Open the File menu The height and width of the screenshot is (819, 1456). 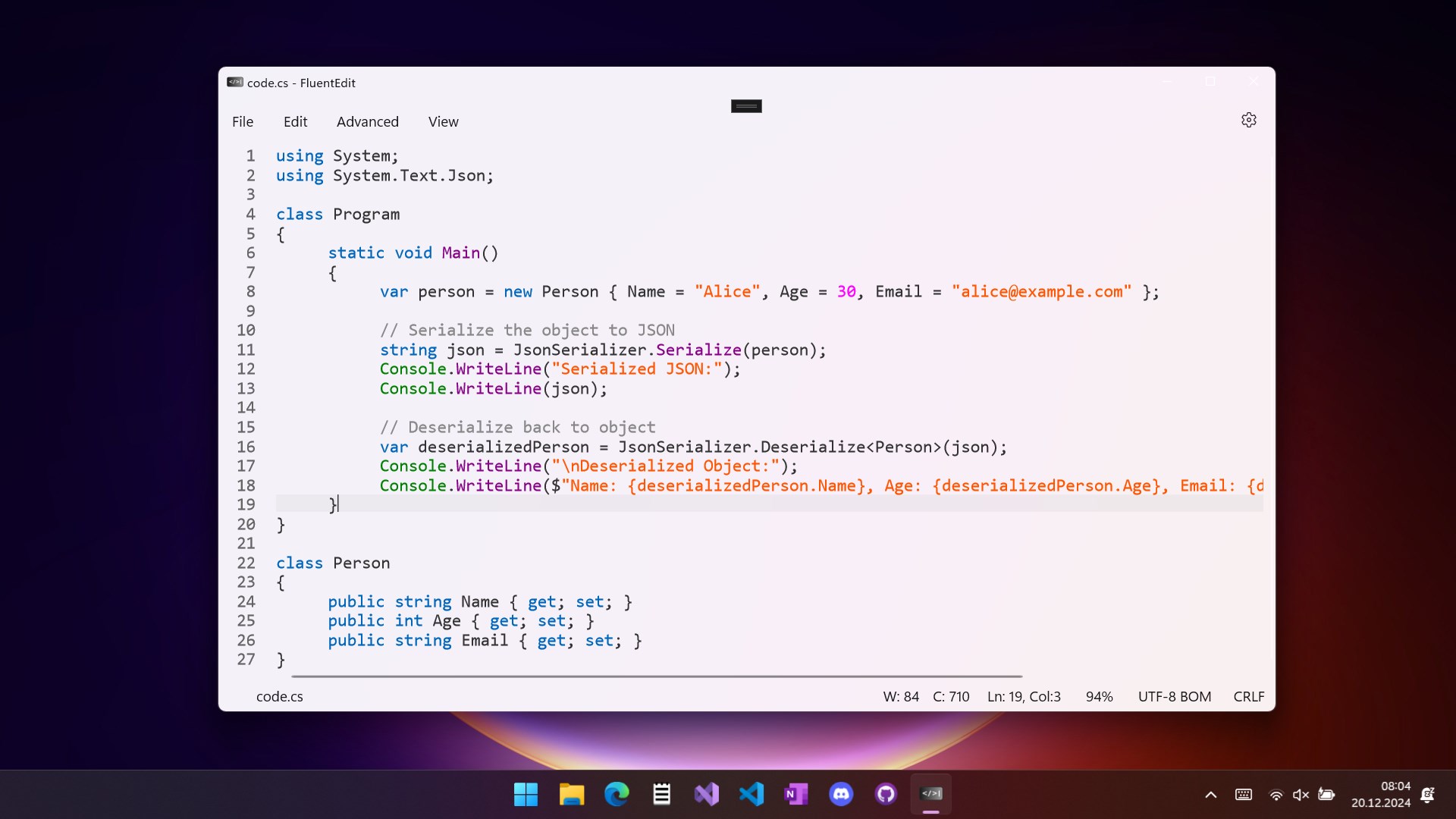[x=243, y=121]
